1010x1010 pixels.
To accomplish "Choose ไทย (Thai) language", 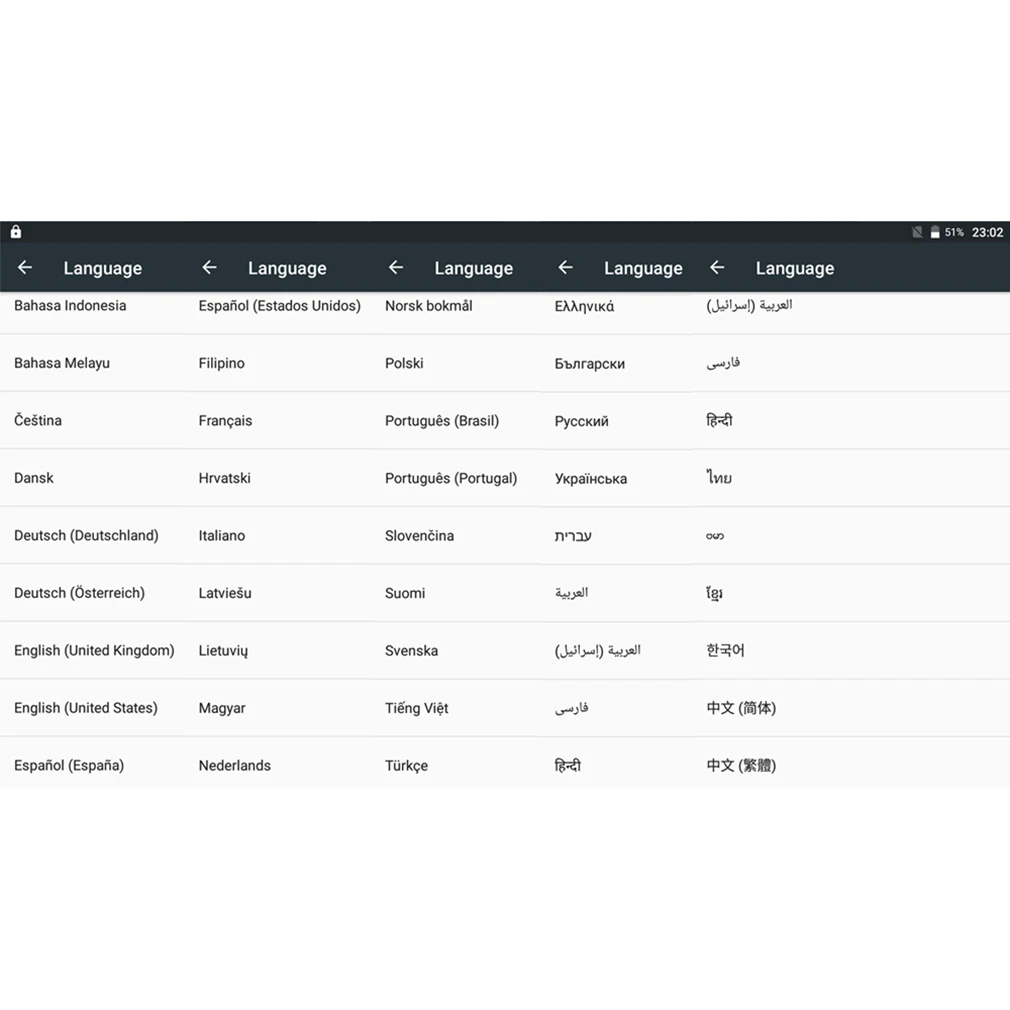I will [719, 478].
